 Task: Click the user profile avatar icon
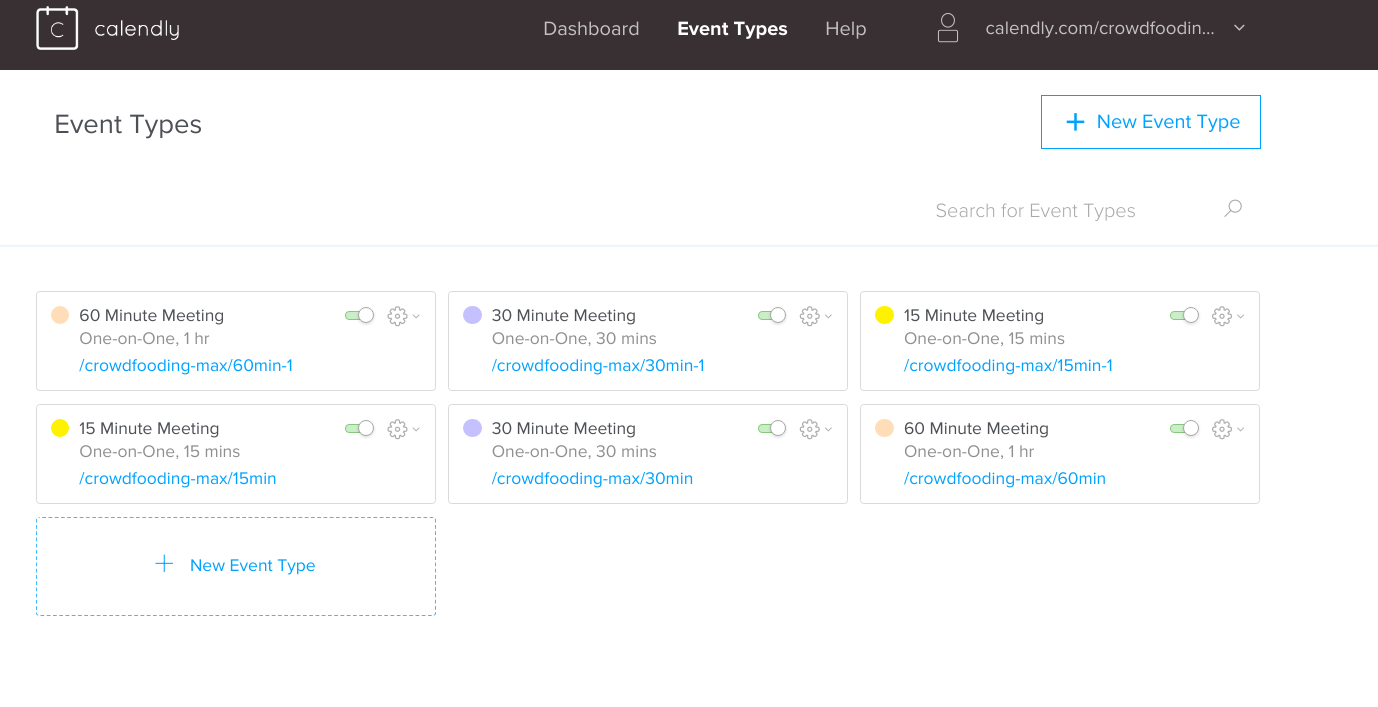click(947, 29)
